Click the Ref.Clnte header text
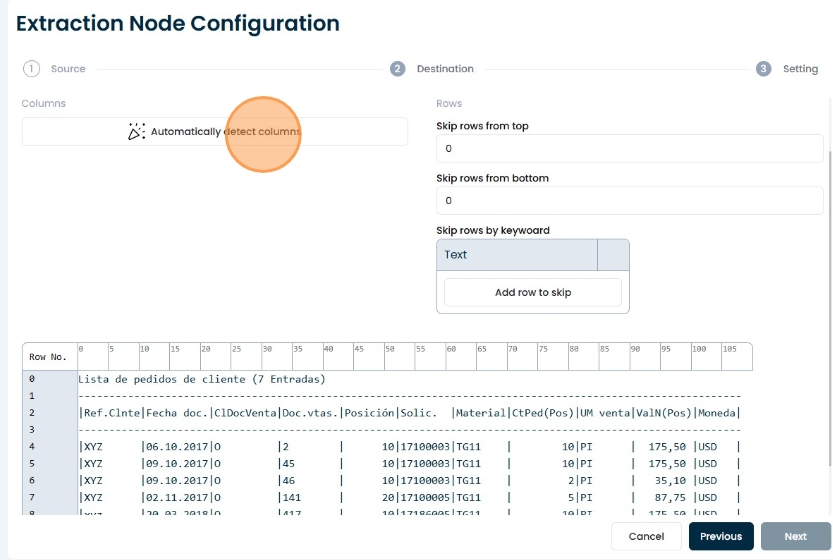This screenshot has height=560, width=833. click(x=112, y=413)
